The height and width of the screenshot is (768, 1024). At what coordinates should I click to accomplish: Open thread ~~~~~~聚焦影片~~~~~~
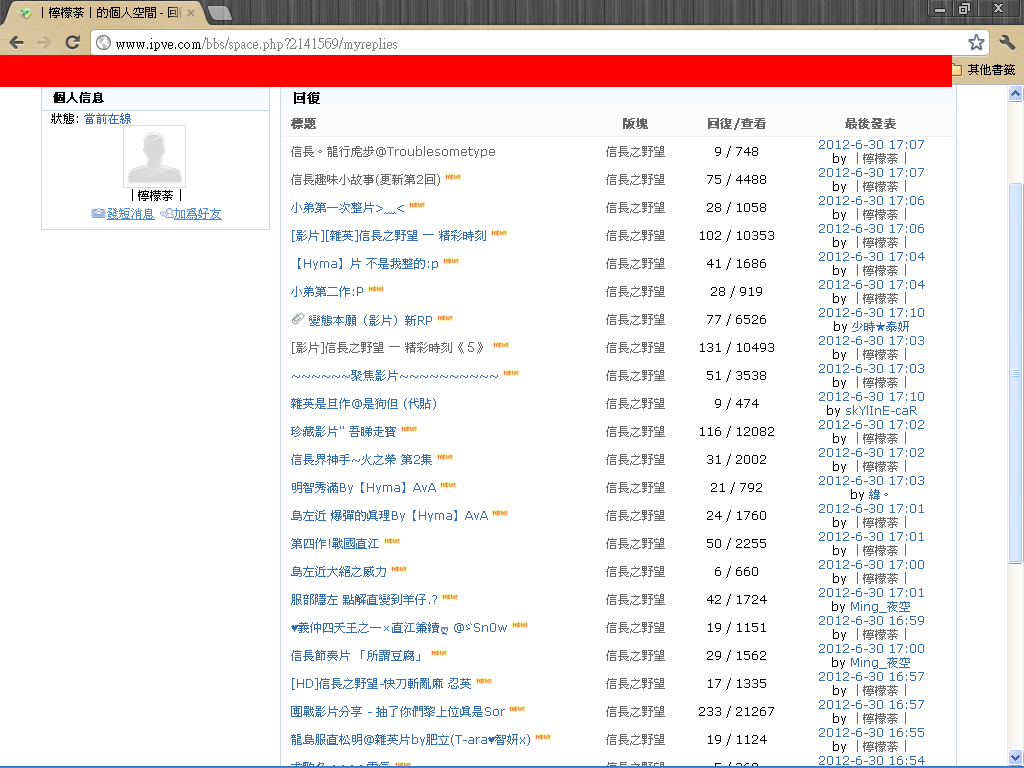click(x=394, y=376)
